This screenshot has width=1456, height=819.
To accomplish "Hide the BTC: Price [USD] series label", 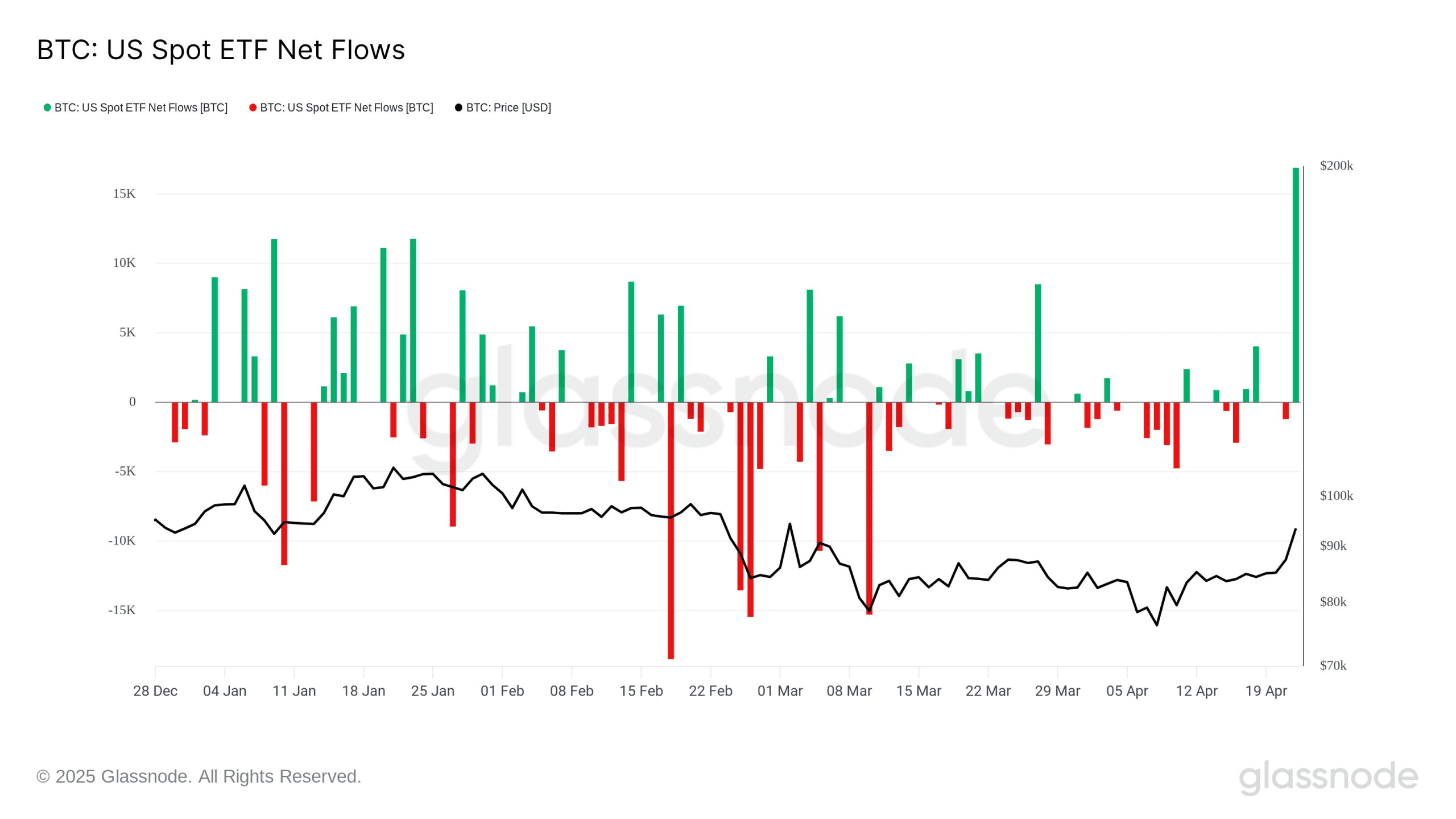I will coord(508,107).
